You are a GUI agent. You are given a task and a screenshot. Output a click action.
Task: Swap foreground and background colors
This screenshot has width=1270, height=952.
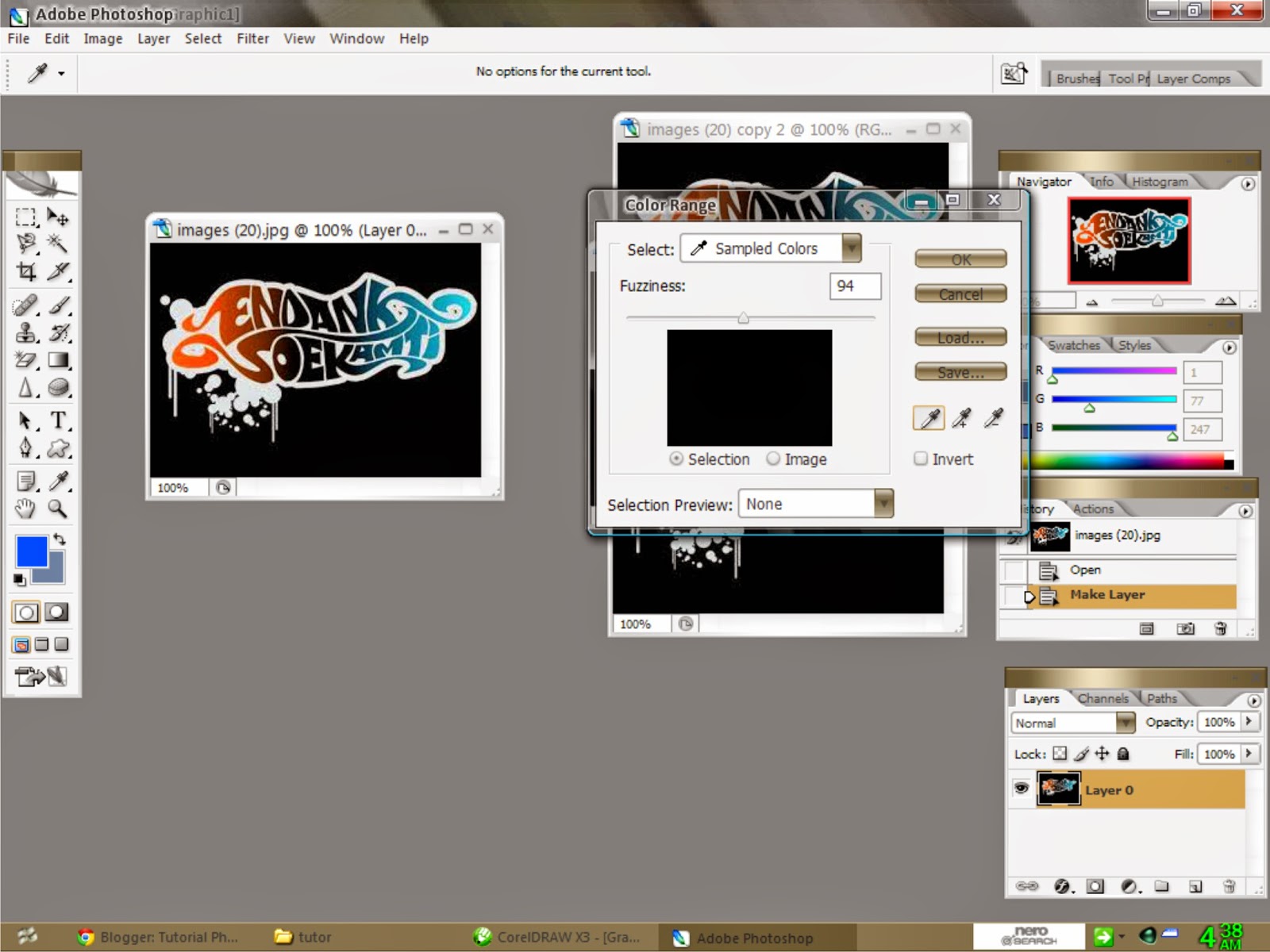(x=60, y=539)
